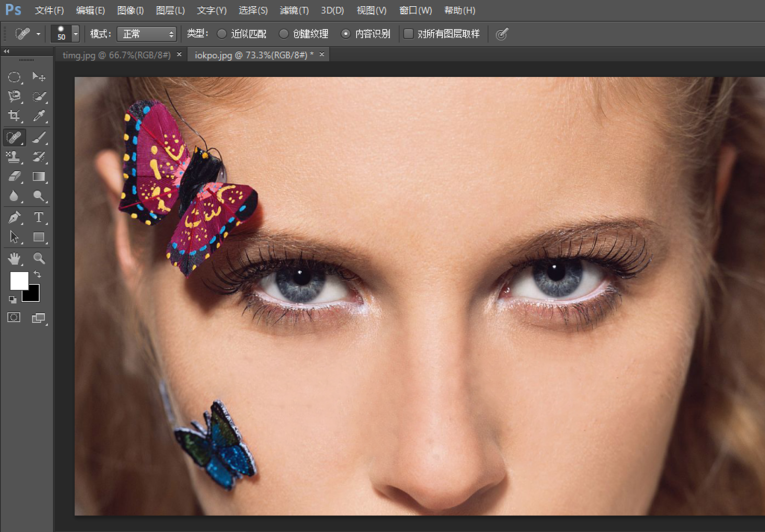Screen dimensions: 765x532
Task: Open the brush size picker dropdown arrow
Action: tap(75, 34)
